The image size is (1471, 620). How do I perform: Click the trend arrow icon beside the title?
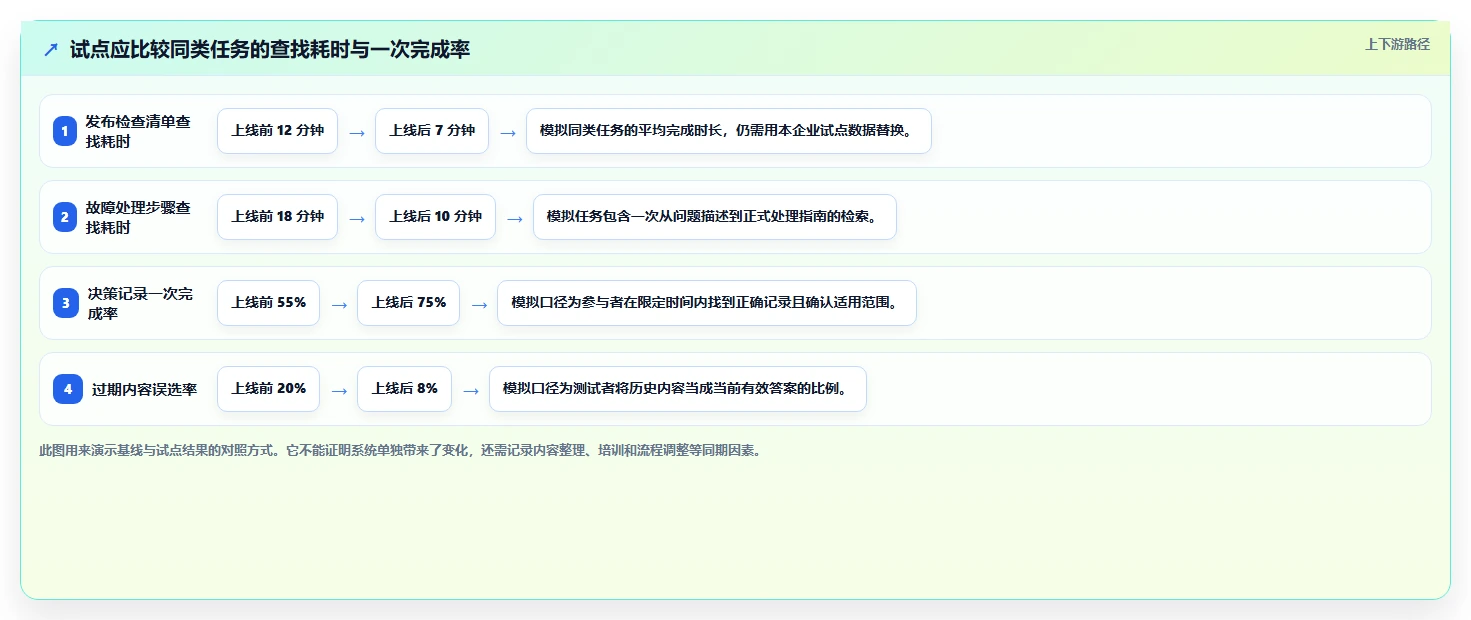pyautogui.click(x=51, y=49)
